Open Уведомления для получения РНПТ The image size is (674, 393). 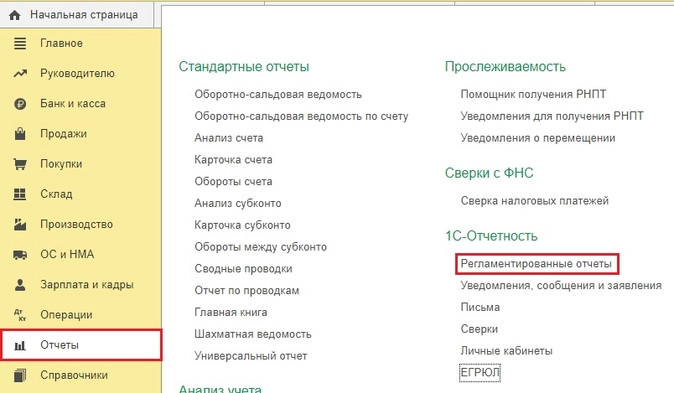click(x=552, y=116)
